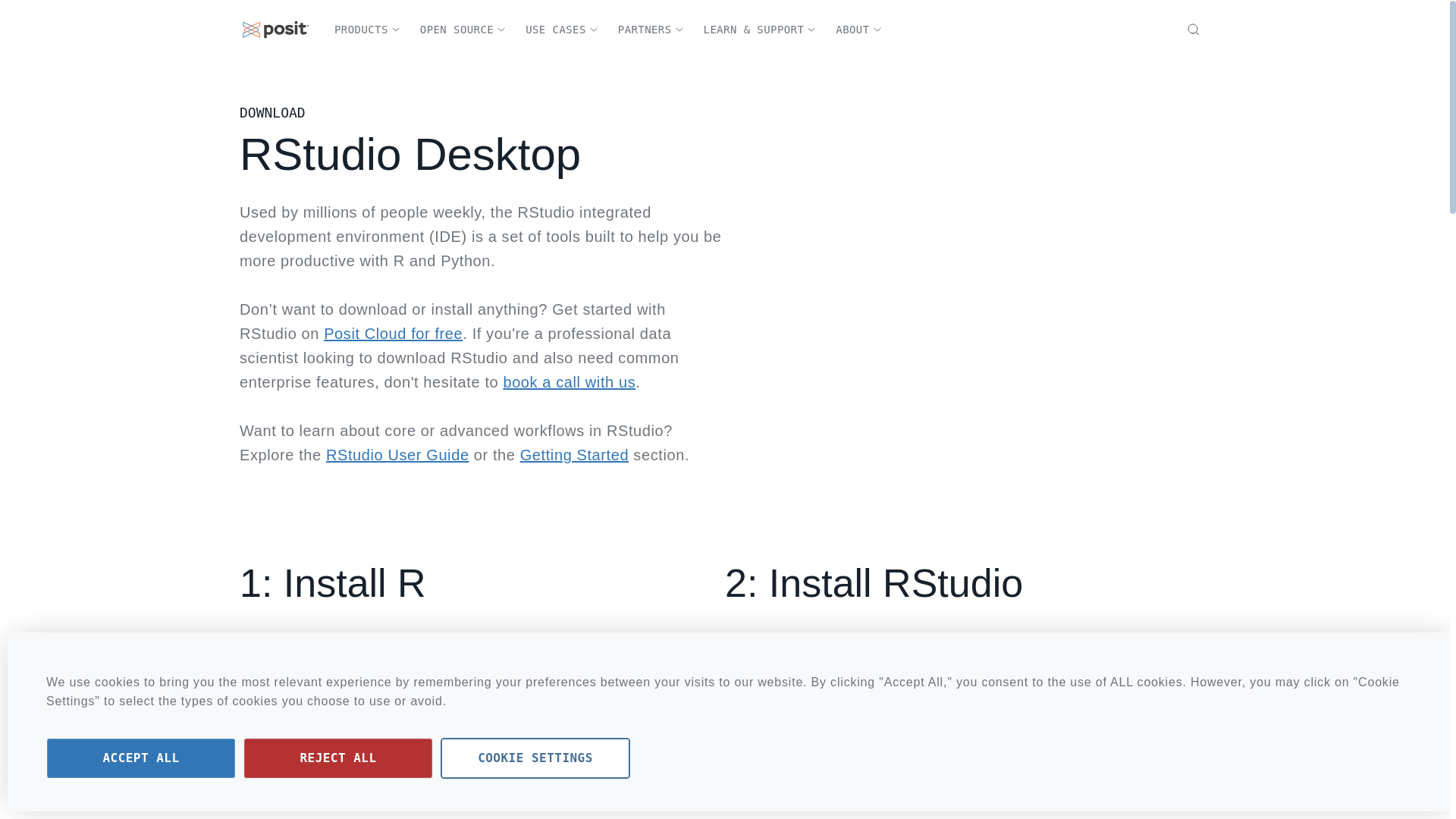This screenshot has height=819, width=1456.
Task: Expand the Partners chevron arrow
Action: pyautogui.click(x=679, y=30)
